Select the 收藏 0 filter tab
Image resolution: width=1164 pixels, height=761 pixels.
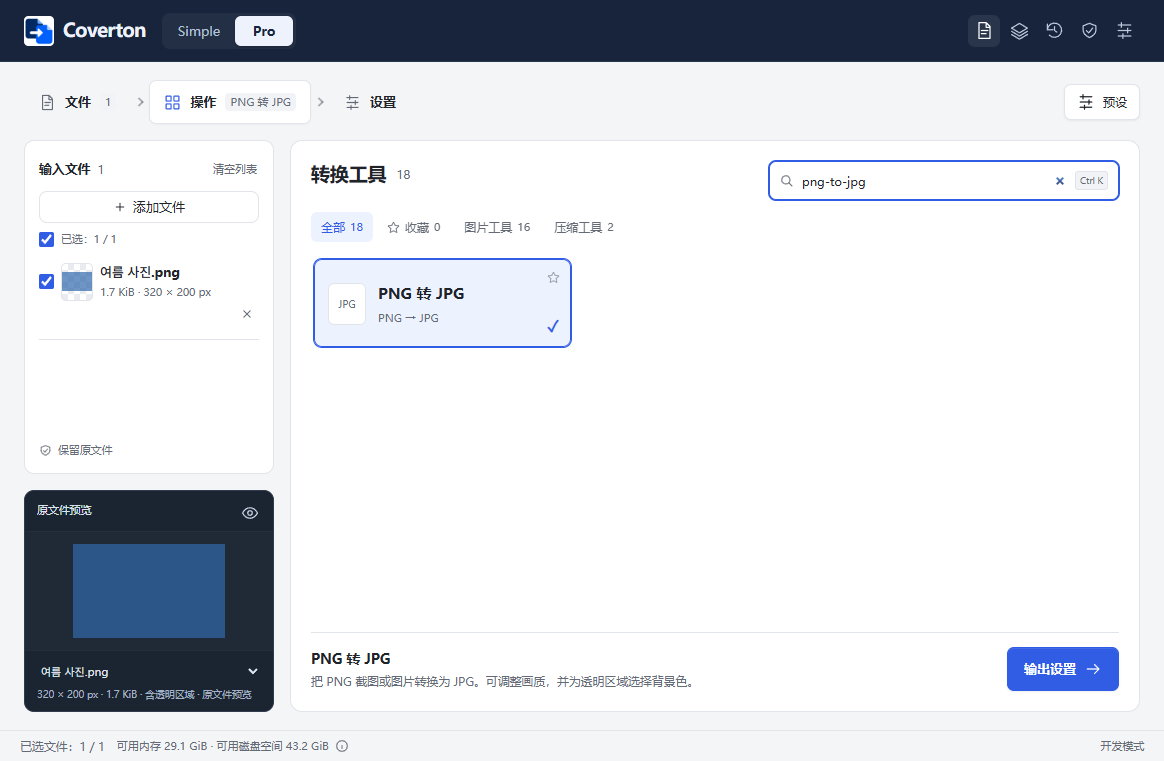pyautogui.click(x=414, y=227)
